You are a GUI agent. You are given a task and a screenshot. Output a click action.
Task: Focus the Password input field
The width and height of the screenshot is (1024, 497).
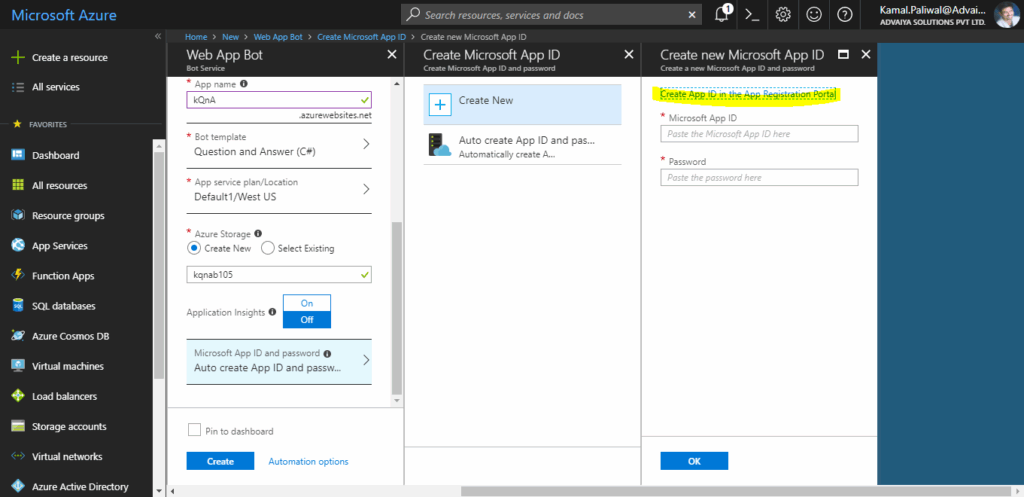759,178
